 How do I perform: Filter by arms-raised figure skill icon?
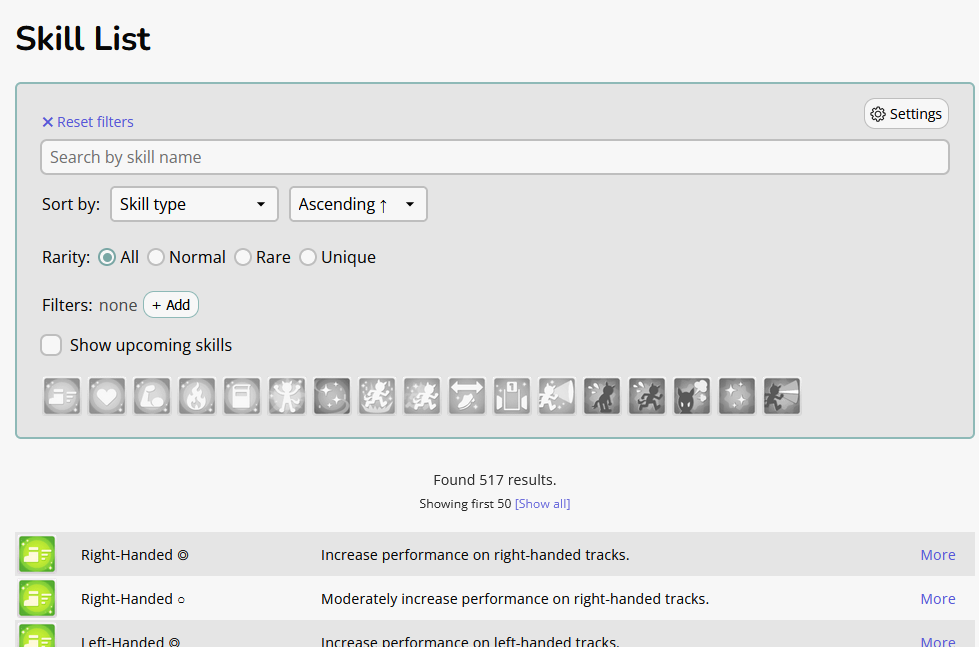(x=287, y=396)
